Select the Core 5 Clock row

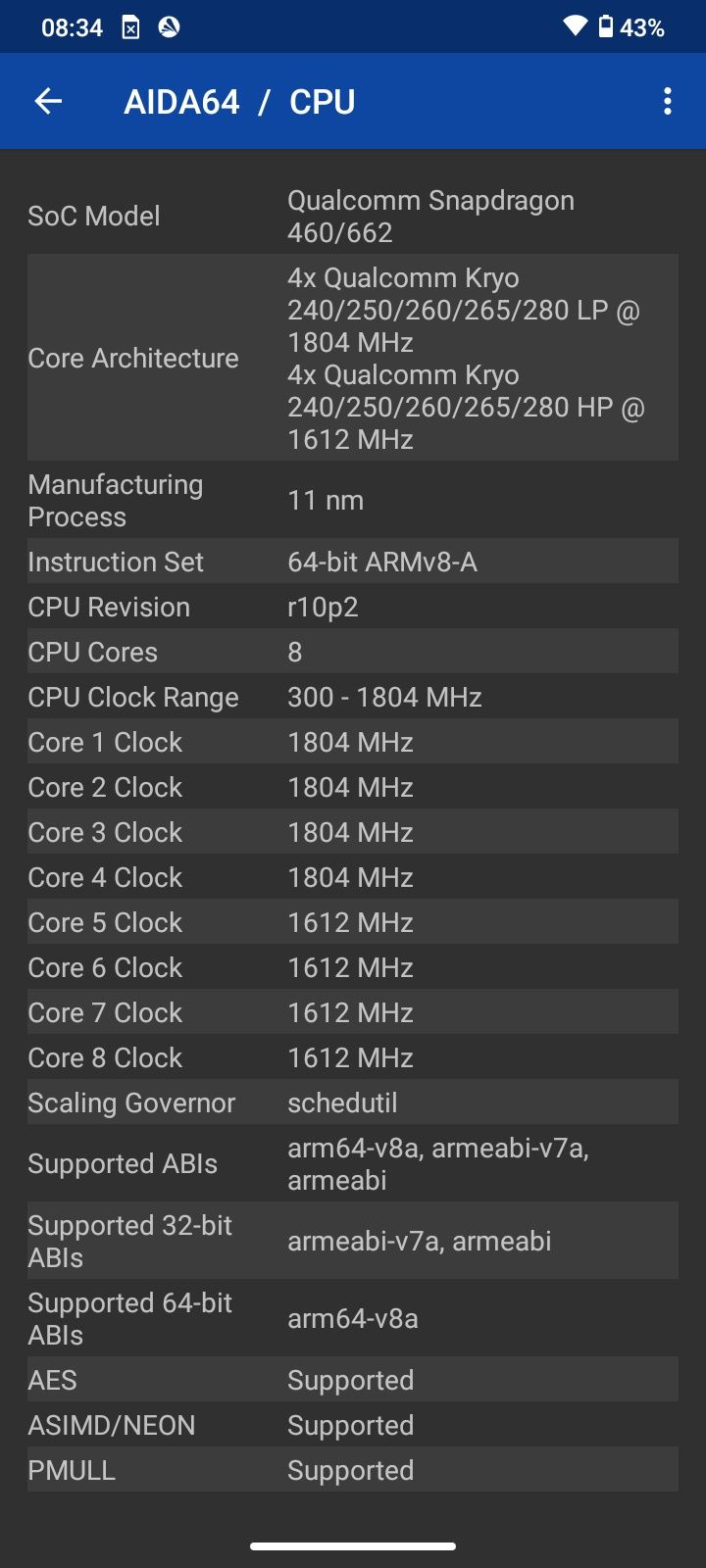353,922
